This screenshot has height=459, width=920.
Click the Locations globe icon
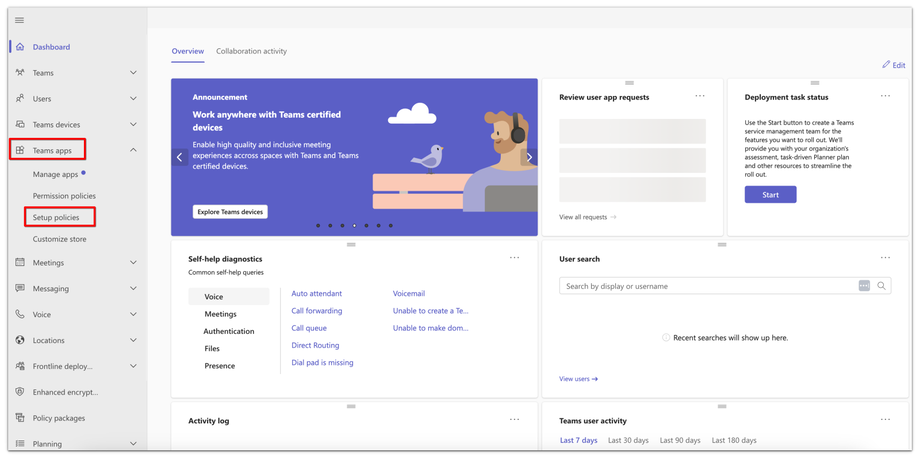tap(20, 340)
